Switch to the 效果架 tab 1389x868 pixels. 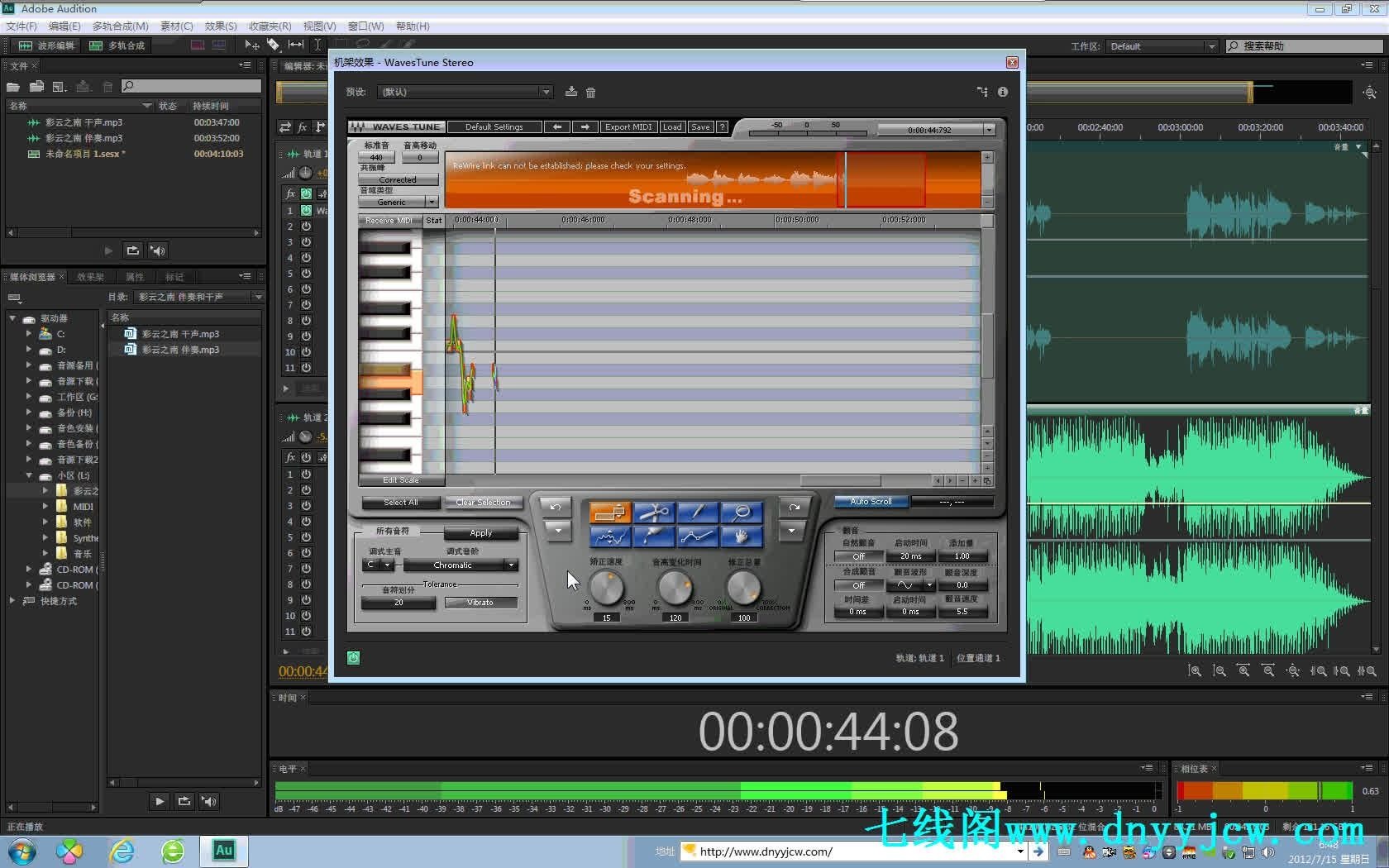(x=90, y=277)
